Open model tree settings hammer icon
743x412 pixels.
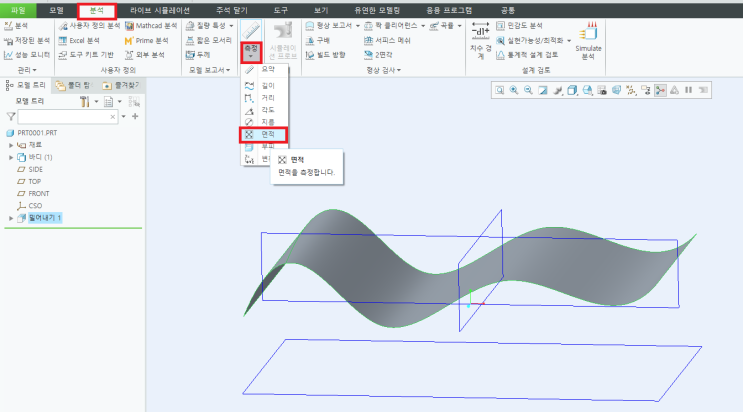click(x=84, y=101)
